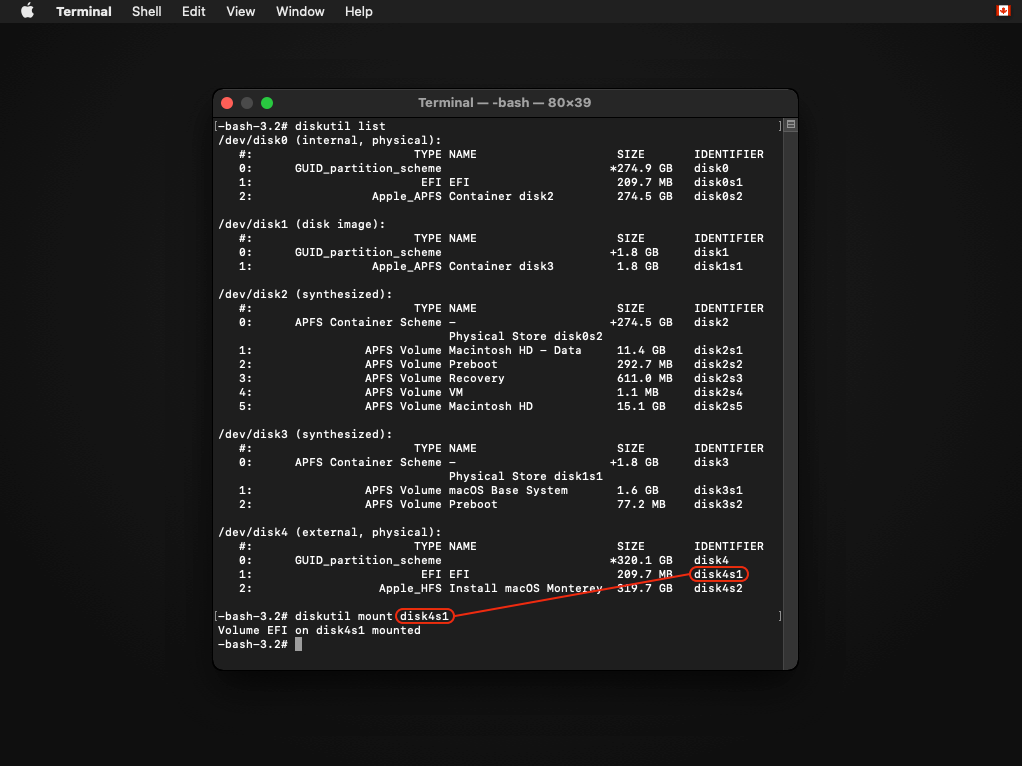Click the cursor at the last bash prompt

(298, 645)
